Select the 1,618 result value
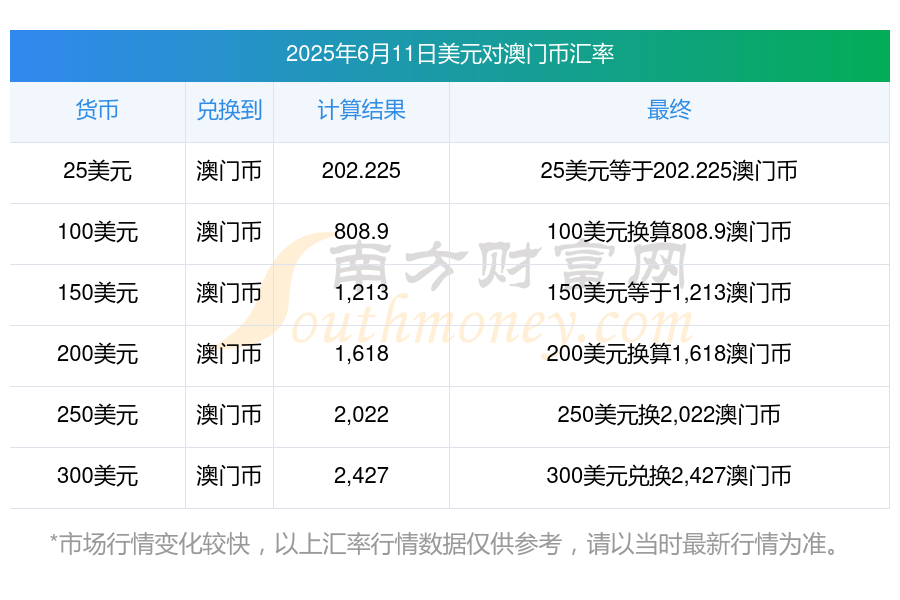This screenshot has width=900, height=600. 361,354
